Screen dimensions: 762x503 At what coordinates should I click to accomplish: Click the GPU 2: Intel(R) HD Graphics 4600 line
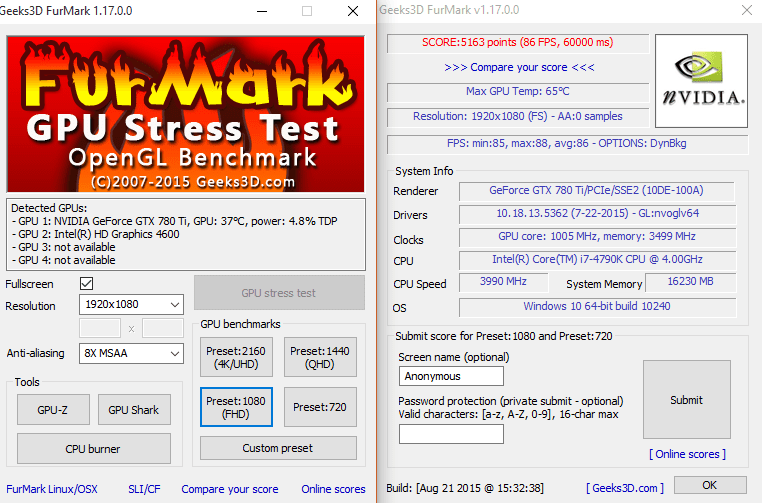tap(95, 234)
